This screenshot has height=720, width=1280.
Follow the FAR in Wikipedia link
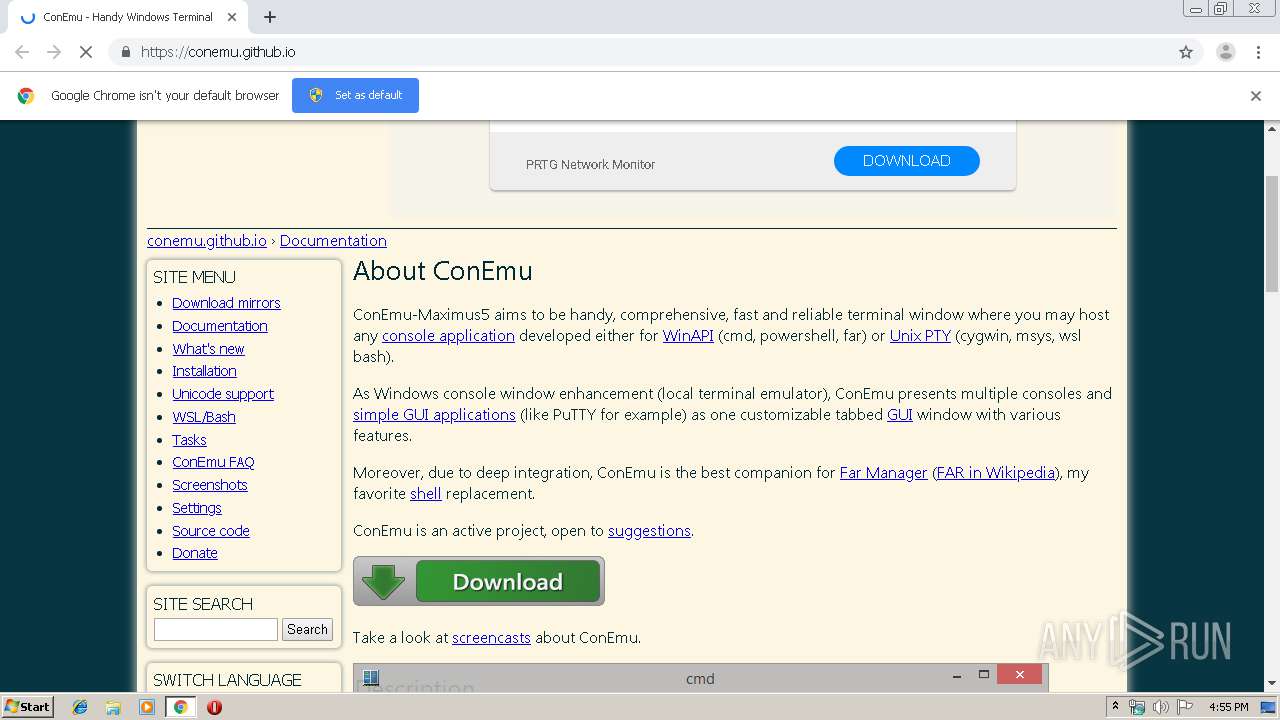click(x=996, y=473)
